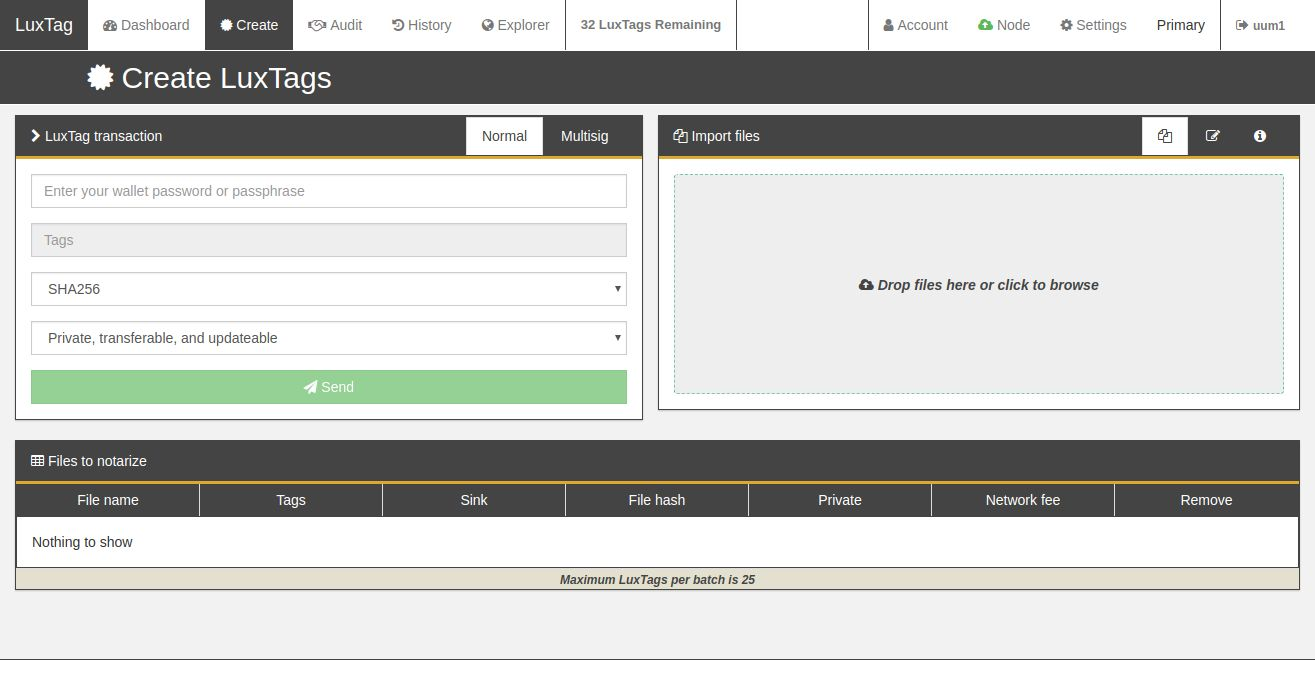Open the Private, transferable, updateable dropdown
This screenshot has height=678, width=1315.
coord(329,338)
